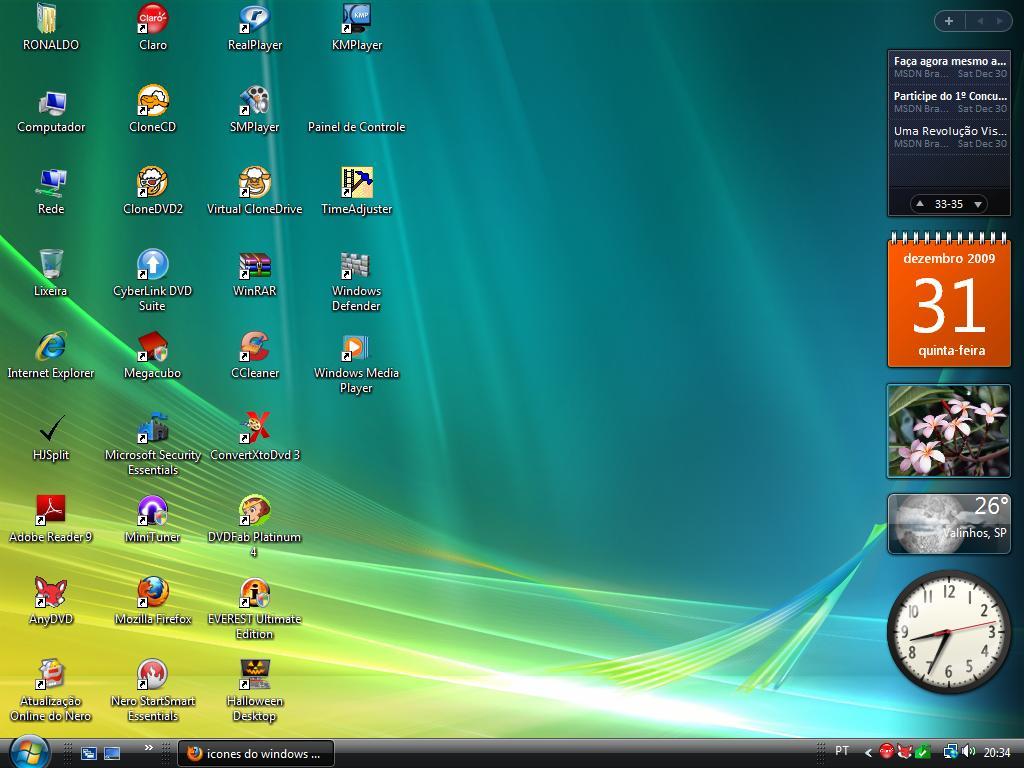Click the green checkmark security tray icon
The height and width of the screenshot is (768, 1024).
pos(922,752)
